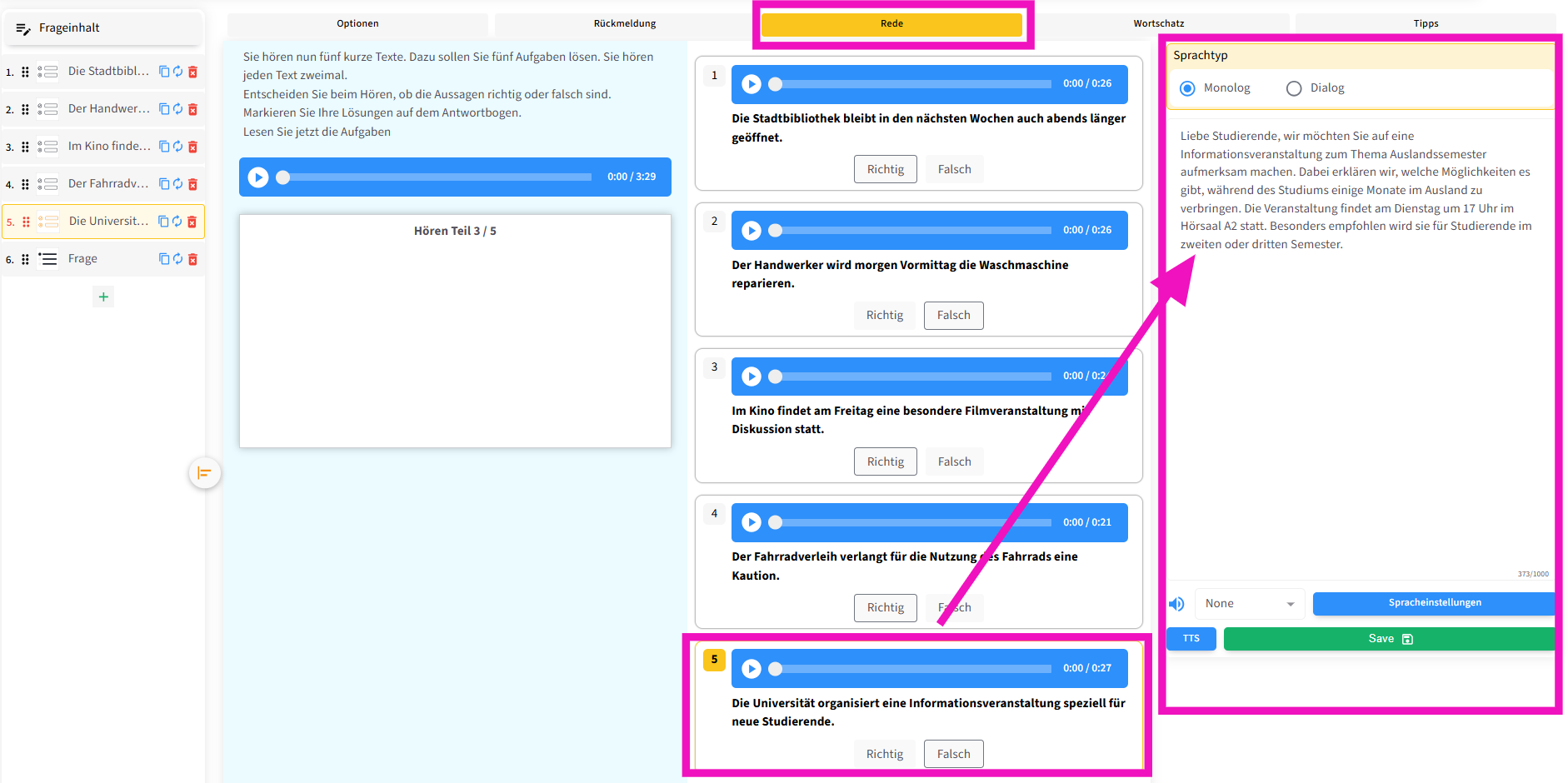Duplicate the 'Der Handwer…' question
The image size is (1568, 783).
tap(164, 109)
